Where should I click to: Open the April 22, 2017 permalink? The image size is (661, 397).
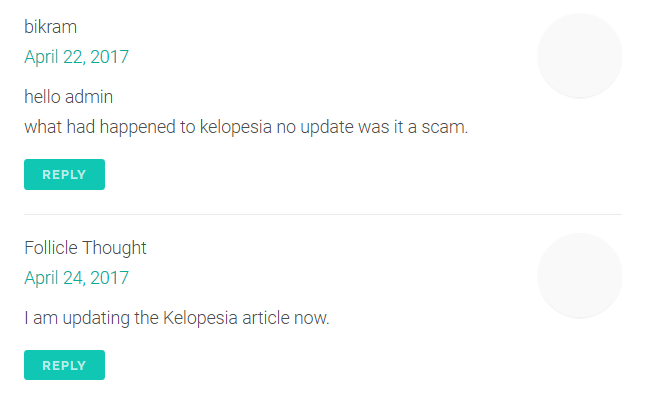click(x=76, y=57)
